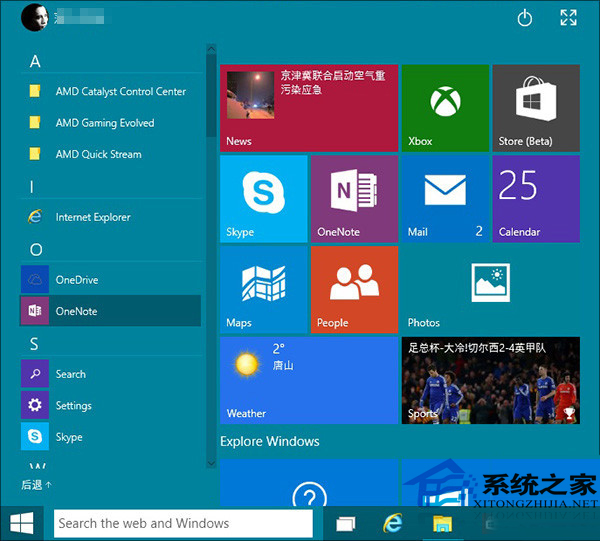Screen dimensions: 600x541
Task: Launch the Store (Beta) tile
Action: tap(535, 108)
